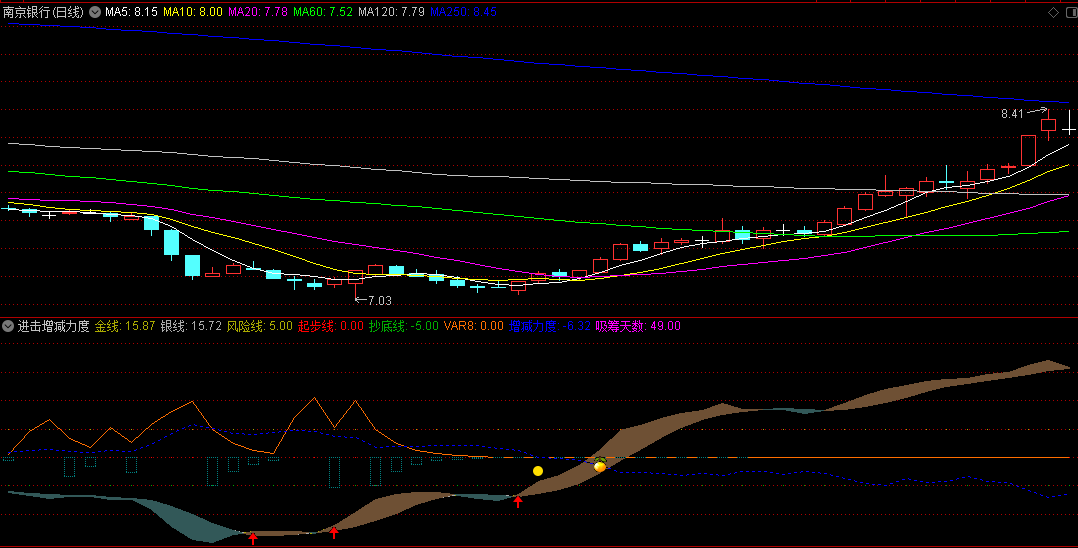Click the 7.03 low price label
Image resolution: width=1078 pixels, height=548 pixels.
coord(380,300)
